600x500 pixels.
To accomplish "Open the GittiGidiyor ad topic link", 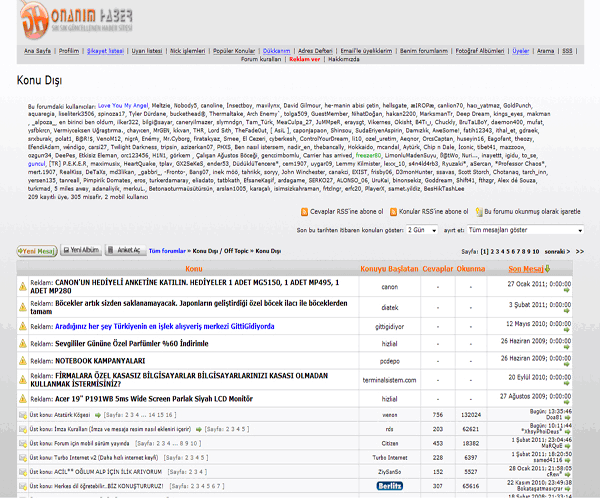I will pos(165,326).
